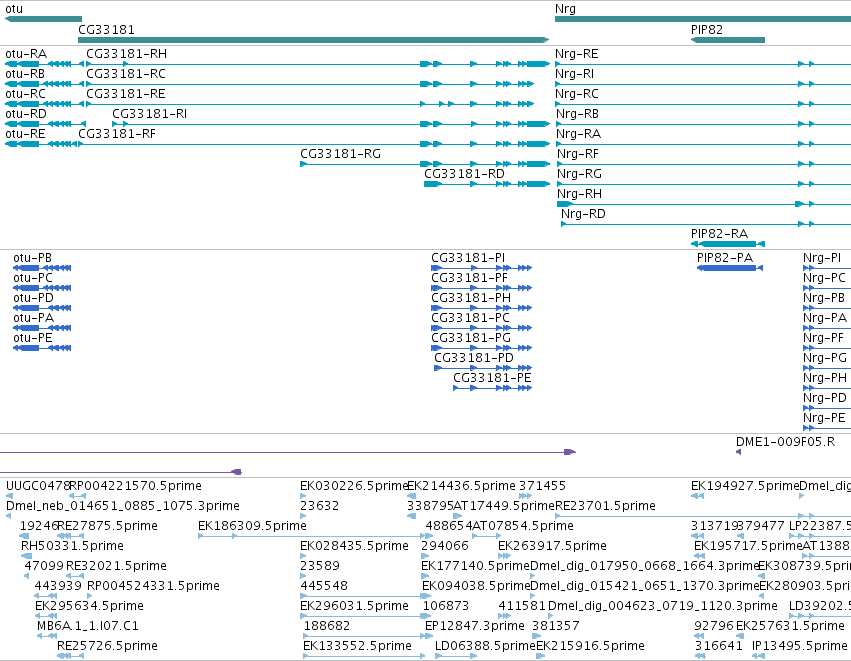
Task: Click the otu-RB transcript label
Action: click(25, 74)
